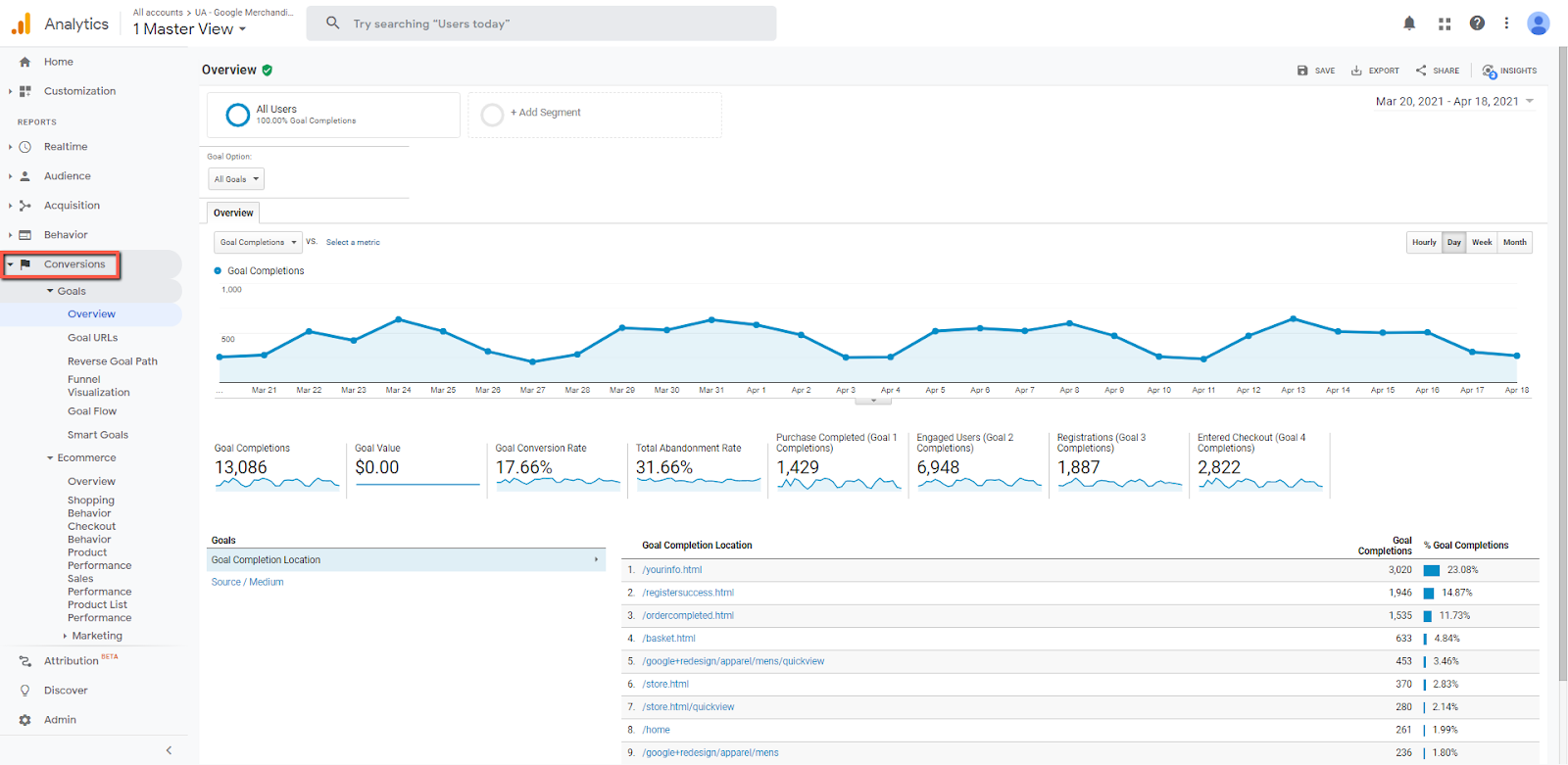Viewport: 1568px width, 765px height.
Task: Switch chart granularity to Day
Action: [1454, 243]
